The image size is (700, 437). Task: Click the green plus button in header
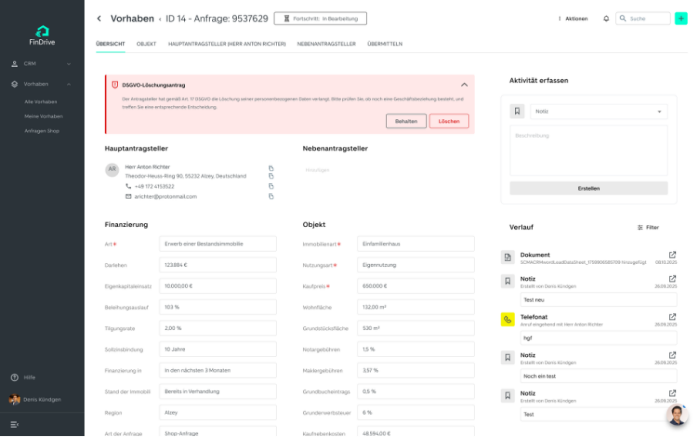click(x=681, y=18)
